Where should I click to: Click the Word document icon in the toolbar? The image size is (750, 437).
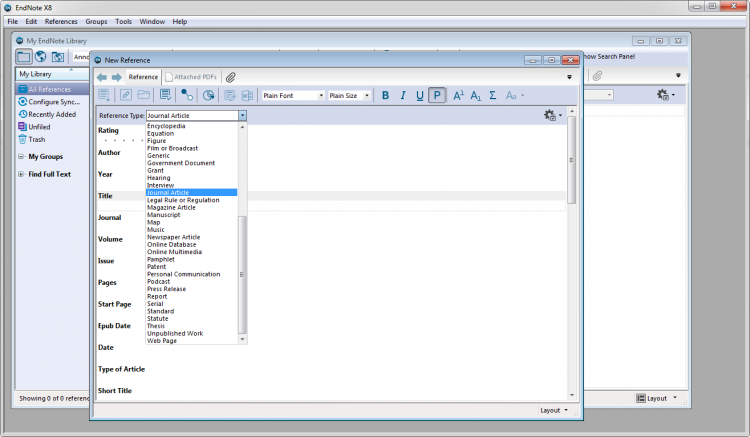coord(247,95)
